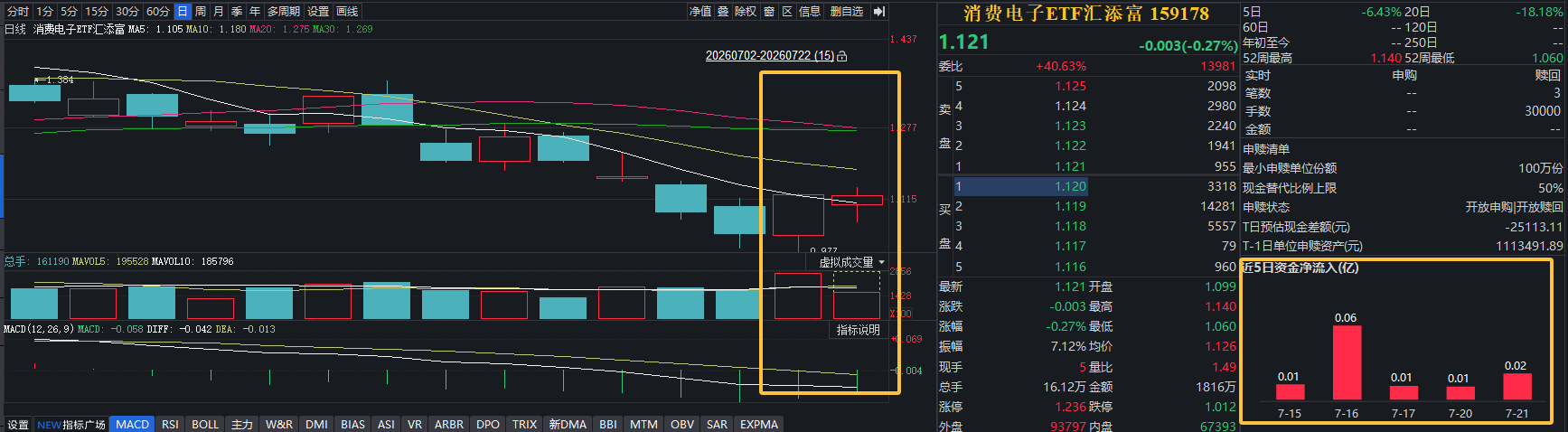The image size is (1568, 432).
Task: Select the ASI indicator tab
Action: point(386,425)
